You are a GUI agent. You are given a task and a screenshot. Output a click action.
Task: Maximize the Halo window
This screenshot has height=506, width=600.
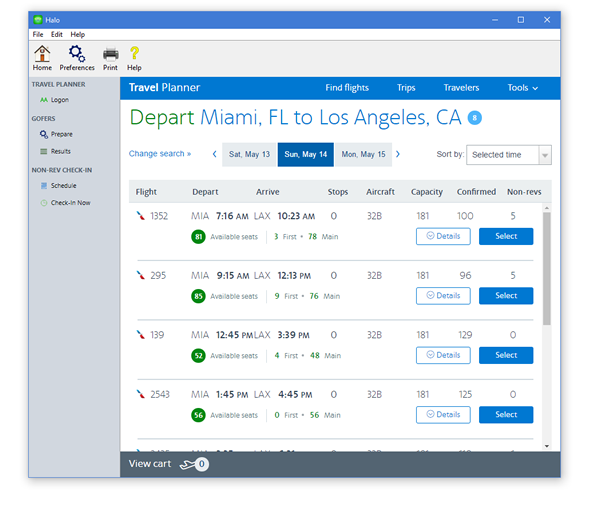521,20
